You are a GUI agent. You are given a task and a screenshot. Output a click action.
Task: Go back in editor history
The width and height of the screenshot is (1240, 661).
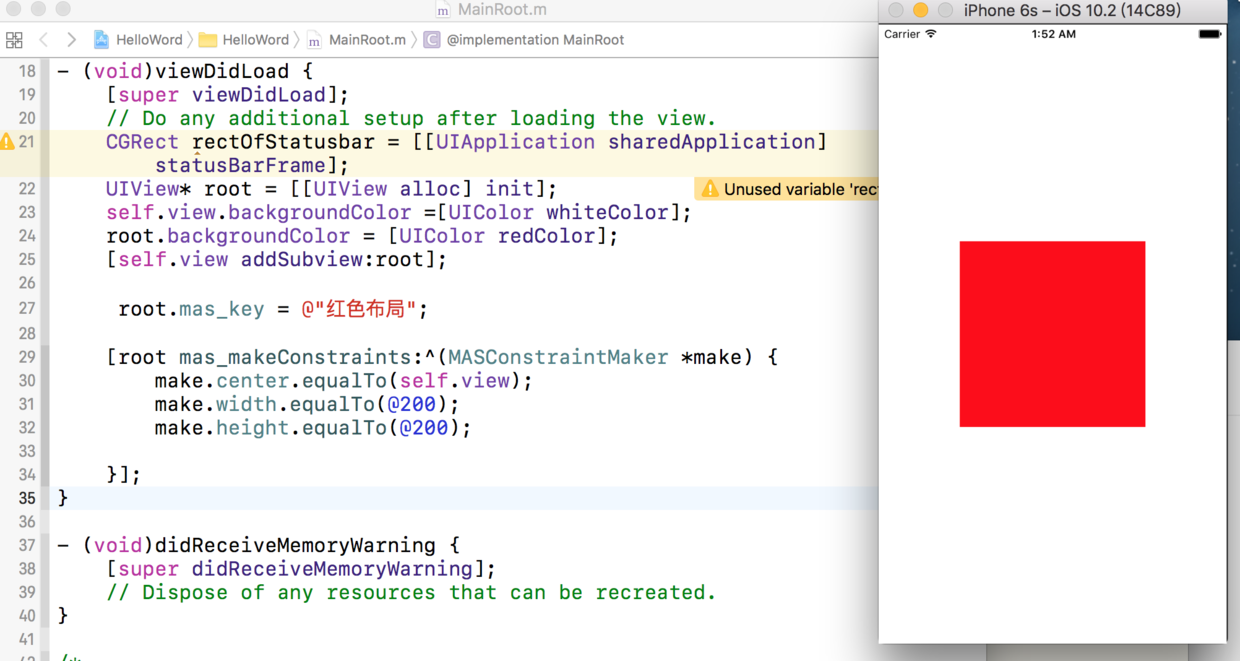[43, 40]
